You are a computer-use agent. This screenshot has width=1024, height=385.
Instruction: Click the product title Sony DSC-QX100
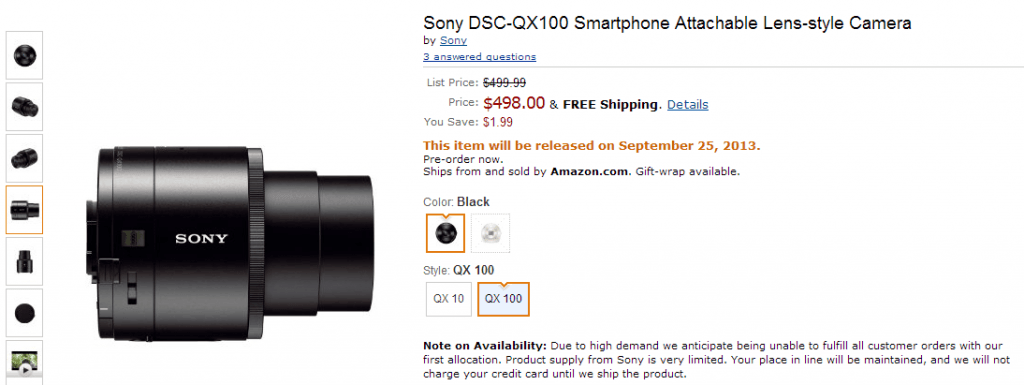pyautogui.click(x=667, y=23)
